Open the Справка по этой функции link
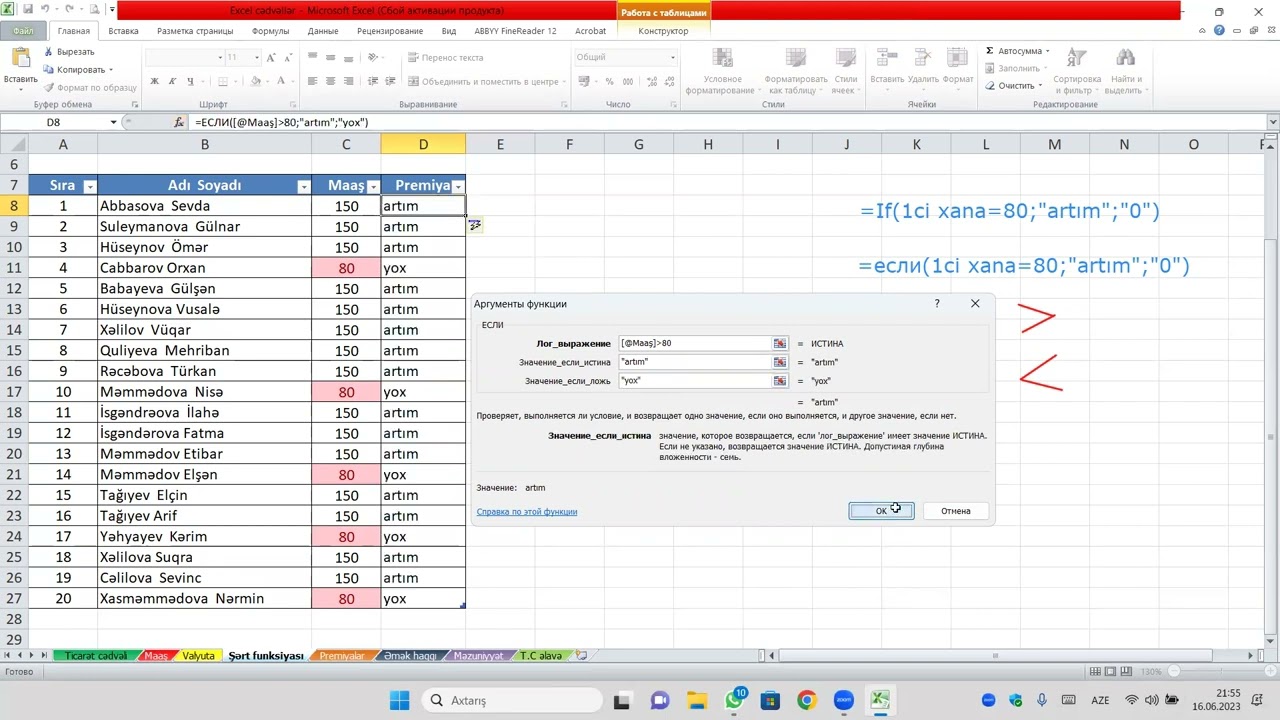Screen dimensions: 1280x720 pos(526,511)
